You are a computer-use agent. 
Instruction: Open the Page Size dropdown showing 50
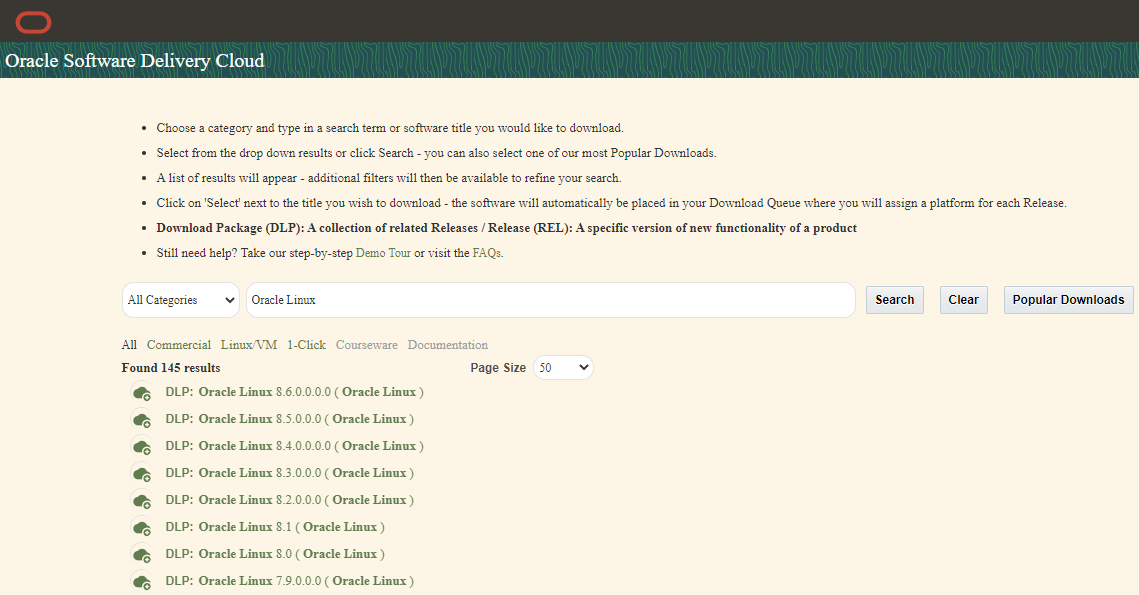(563, 367)
